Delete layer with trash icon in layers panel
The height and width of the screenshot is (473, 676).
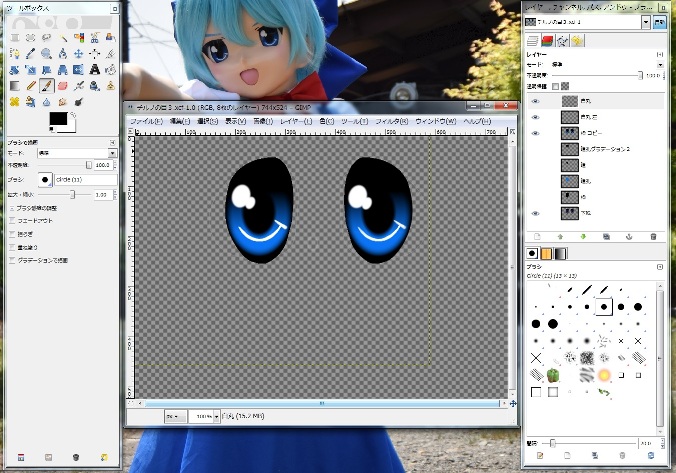pos(653,237)
